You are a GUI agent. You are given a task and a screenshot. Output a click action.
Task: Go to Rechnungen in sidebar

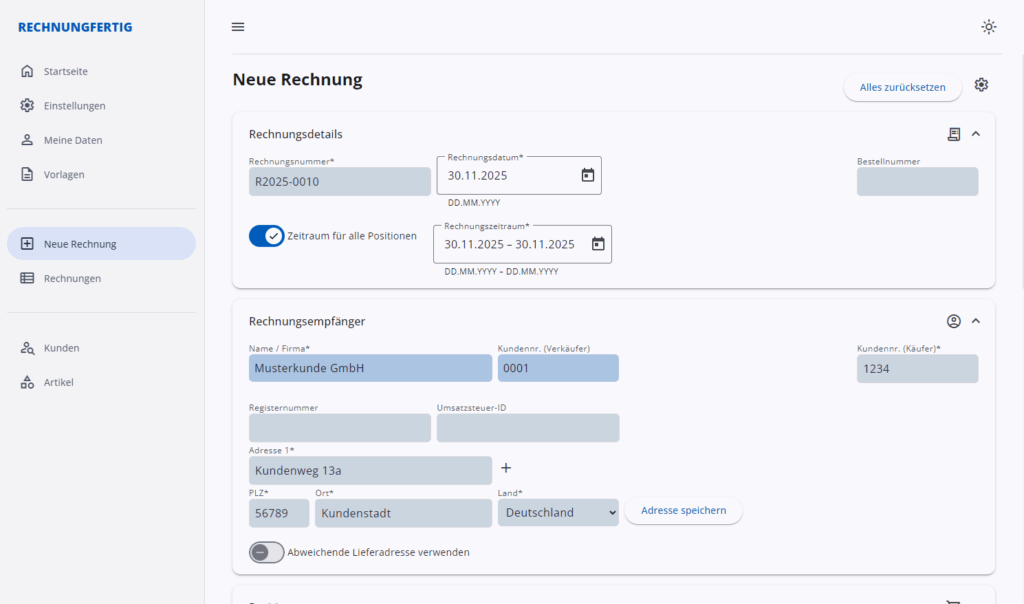tap(72, 278)
